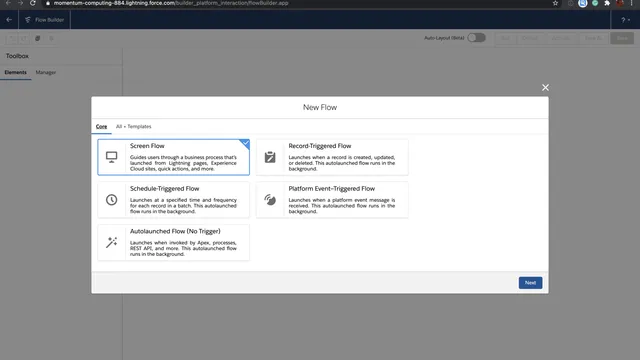Open the Elements tab in Toolbox
The width and height of the screenshot is (640, 360).
point(16,72)
